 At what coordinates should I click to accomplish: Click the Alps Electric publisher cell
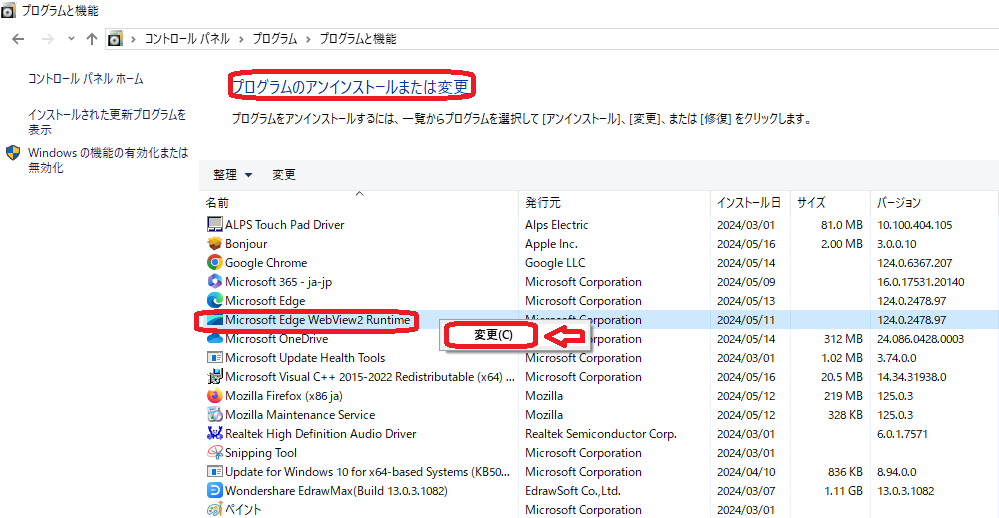click(x=556, y=224)
